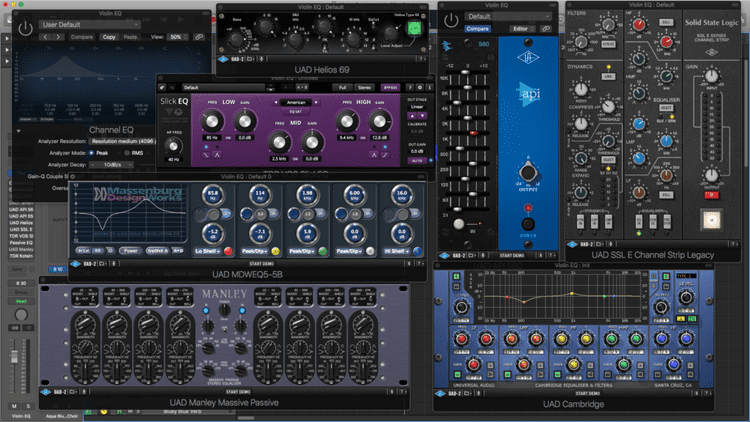Click the Slick EQ HP FREQ knob
The height and width of the screenshot is (422, 750).
(x=173, y=146)
